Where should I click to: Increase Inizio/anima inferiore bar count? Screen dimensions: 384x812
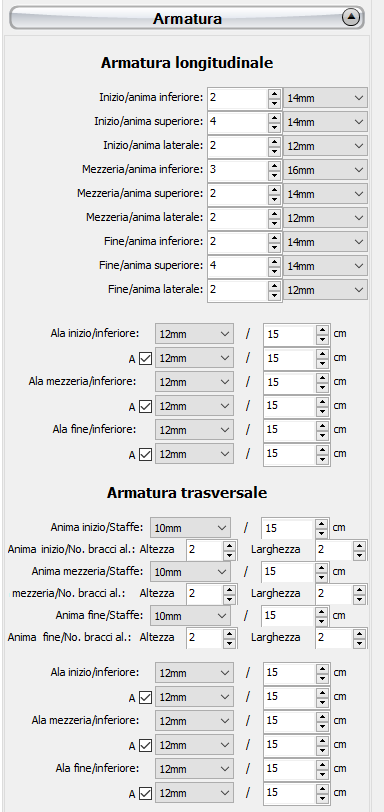[x=274, y=93]
